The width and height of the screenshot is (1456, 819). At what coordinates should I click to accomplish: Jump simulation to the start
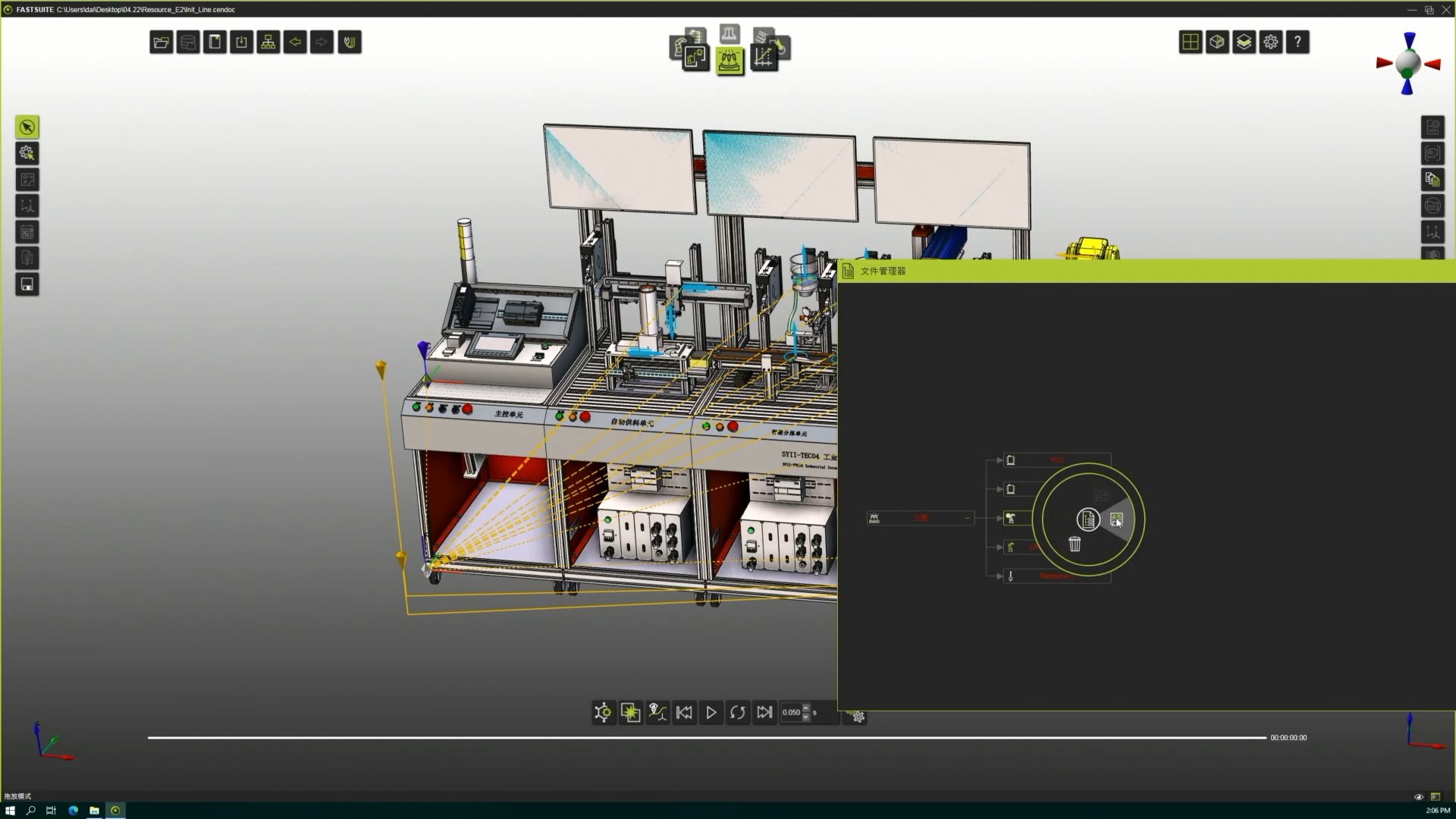[x=684, y=712]
